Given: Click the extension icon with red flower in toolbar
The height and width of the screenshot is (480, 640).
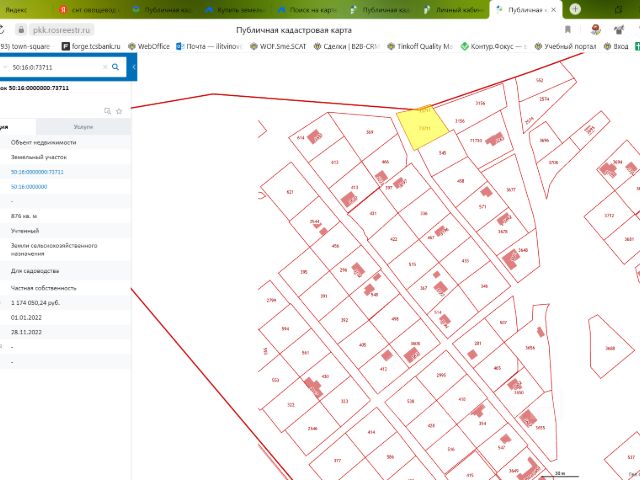Looking at the screenshot, I should tap(596, 29).
